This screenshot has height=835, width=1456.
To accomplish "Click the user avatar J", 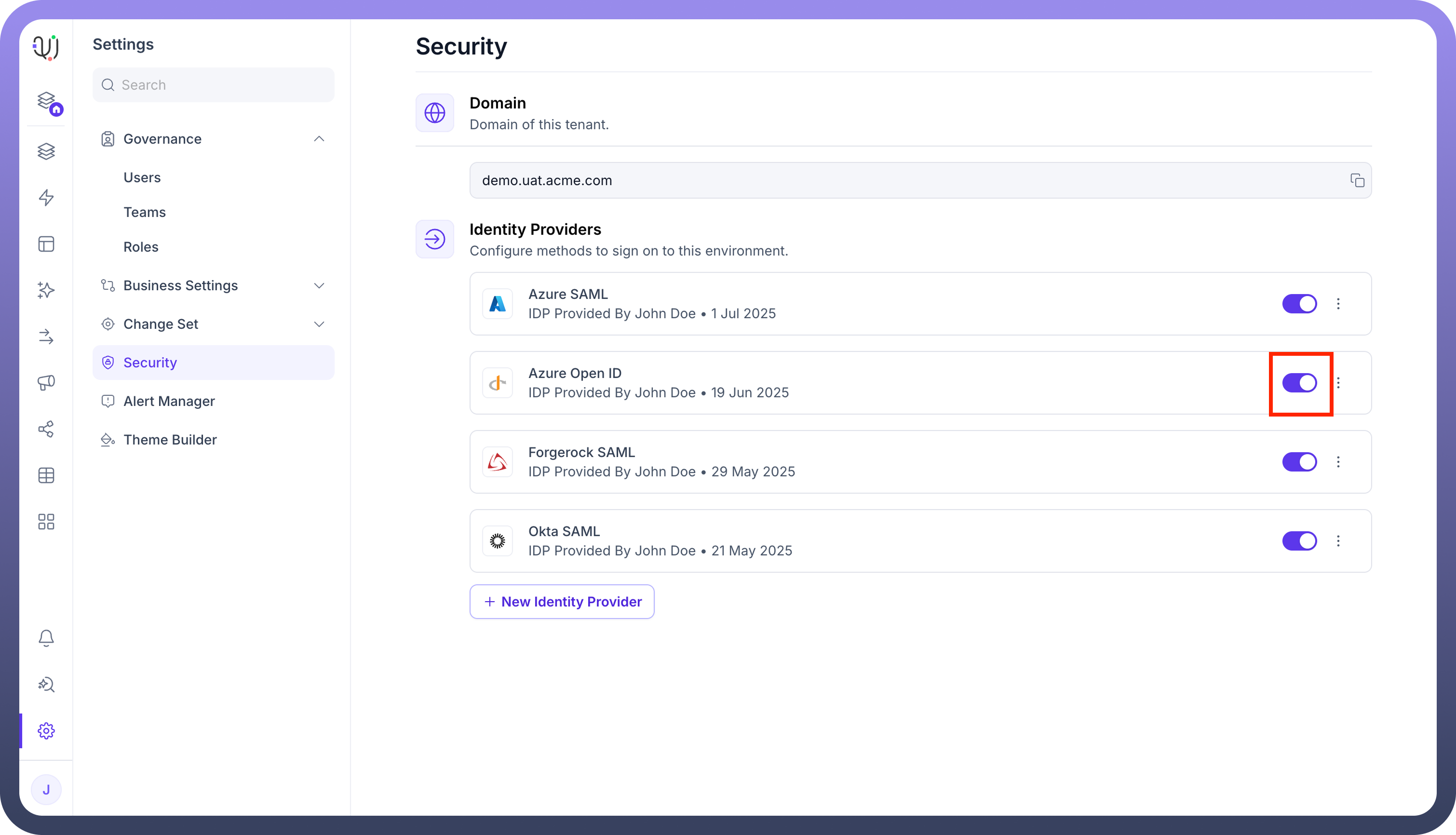I will [x=46, y=790].
